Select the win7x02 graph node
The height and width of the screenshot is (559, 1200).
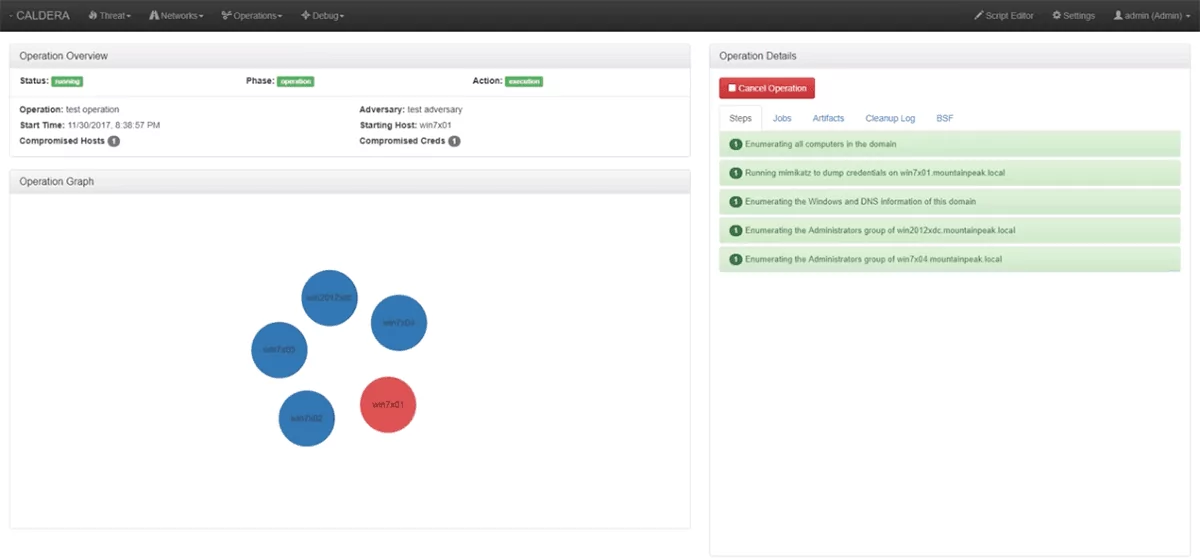click(307, 418)
